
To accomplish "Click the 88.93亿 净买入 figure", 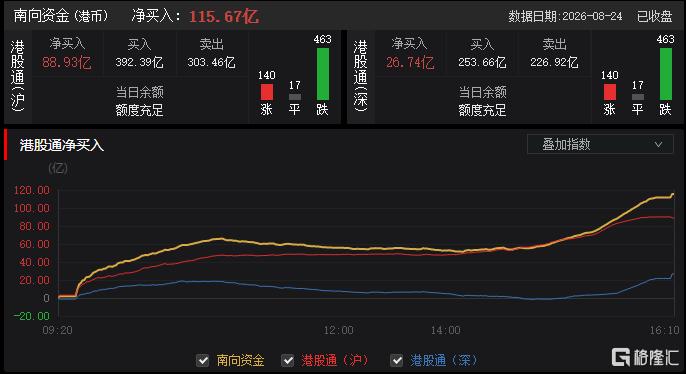I will (66, 63).
